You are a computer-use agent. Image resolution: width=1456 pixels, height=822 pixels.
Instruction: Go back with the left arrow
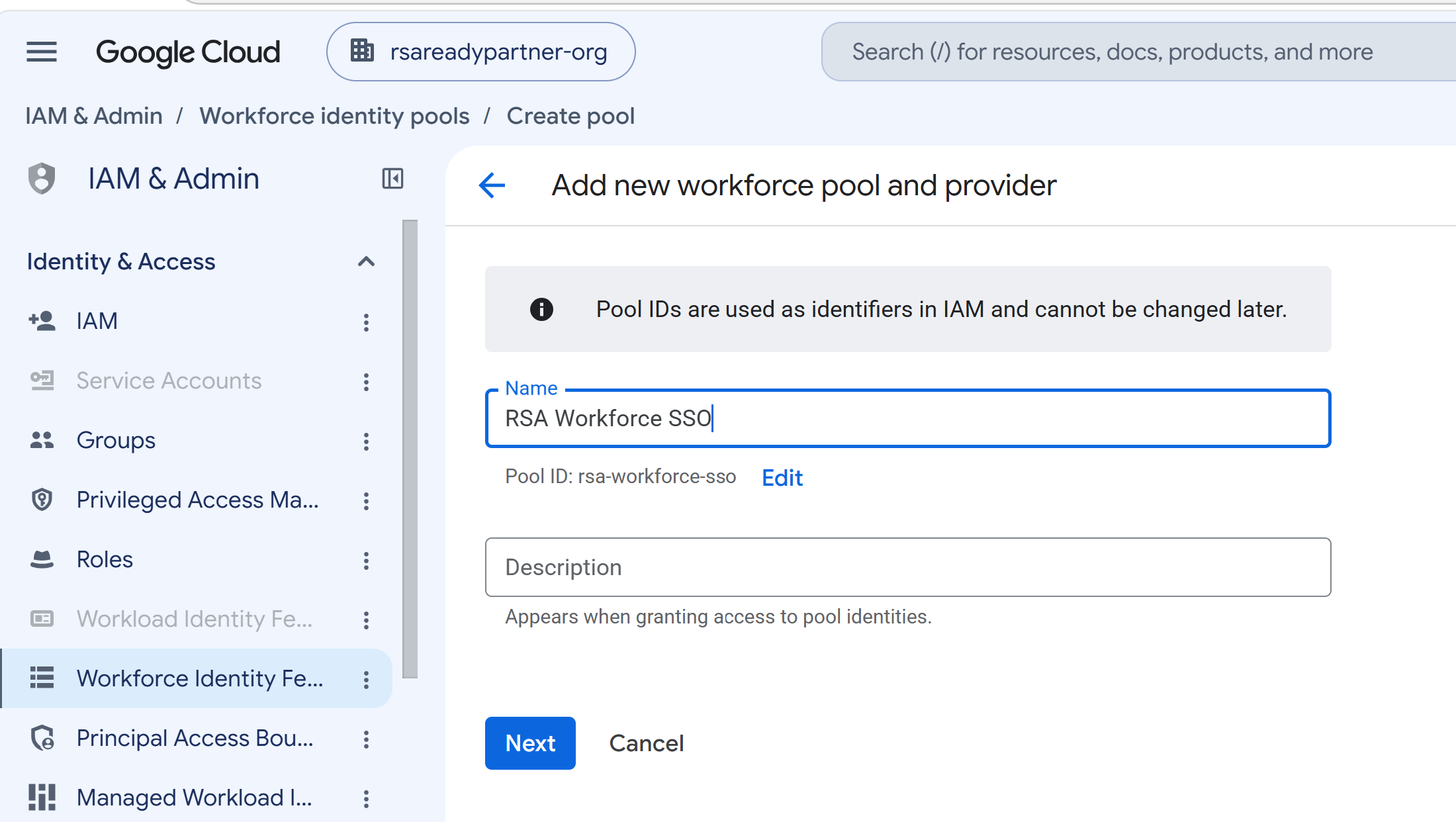(x=492, y=185)
